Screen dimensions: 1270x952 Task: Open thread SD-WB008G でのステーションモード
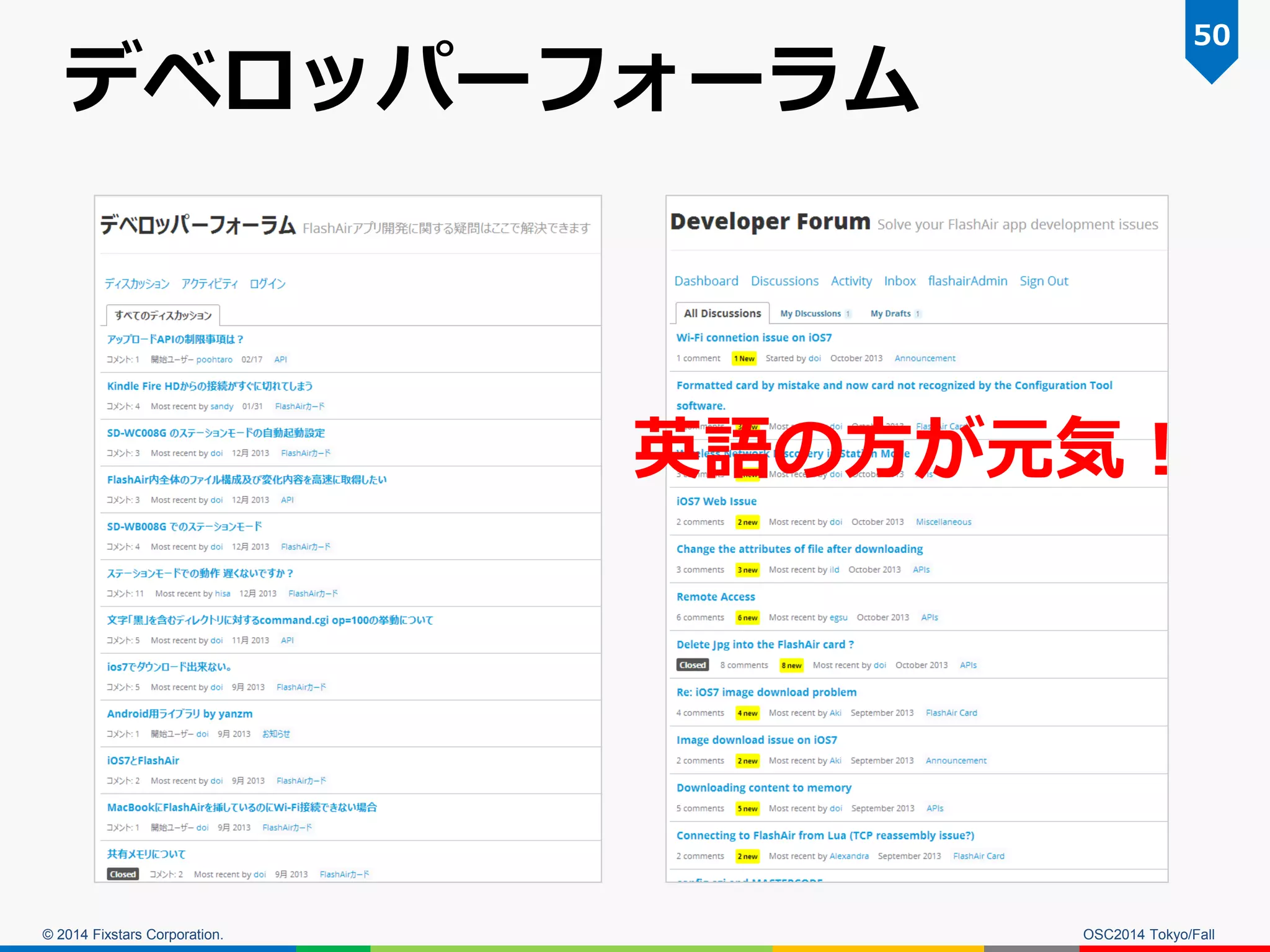[x=184, y=526]
